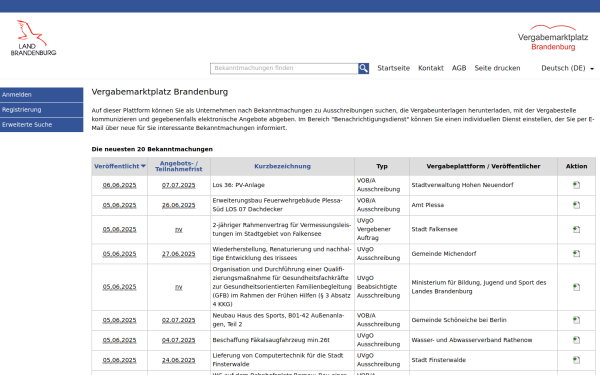The image size is (600, 375).
Task: Sort by Kurzbezeichnung column header
Action: point(282,166)
